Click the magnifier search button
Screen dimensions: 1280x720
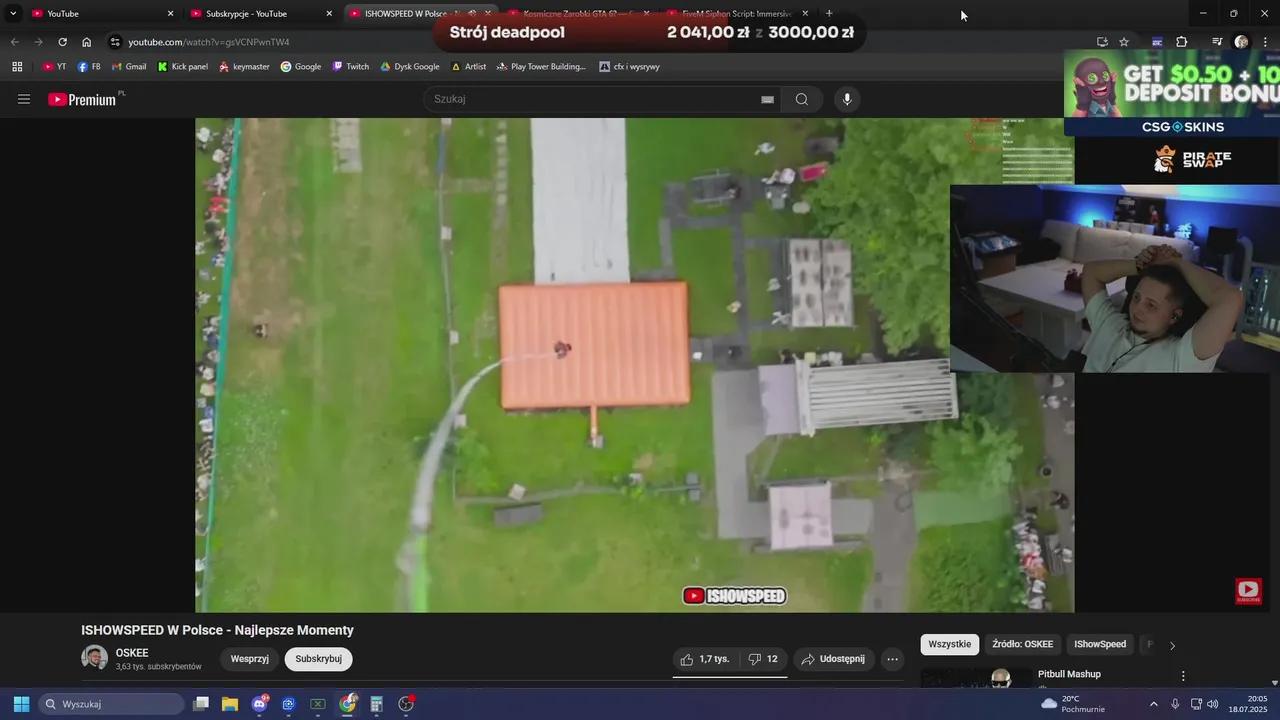802,99
